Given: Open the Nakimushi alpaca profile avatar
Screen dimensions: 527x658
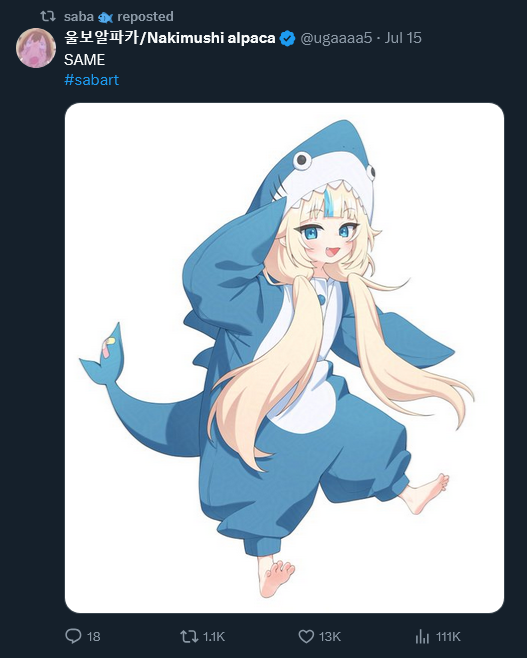Looking at the screenshot, I should coord(36,48).
